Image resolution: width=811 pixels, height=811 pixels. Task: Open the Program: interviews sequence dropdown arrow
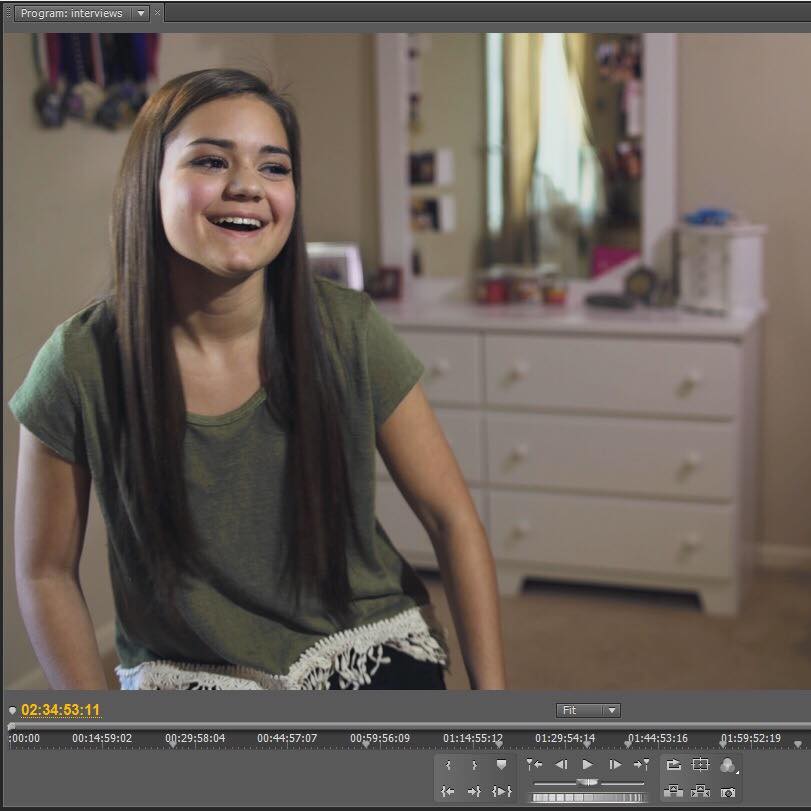pyautogui.click(x=141, y=13)
